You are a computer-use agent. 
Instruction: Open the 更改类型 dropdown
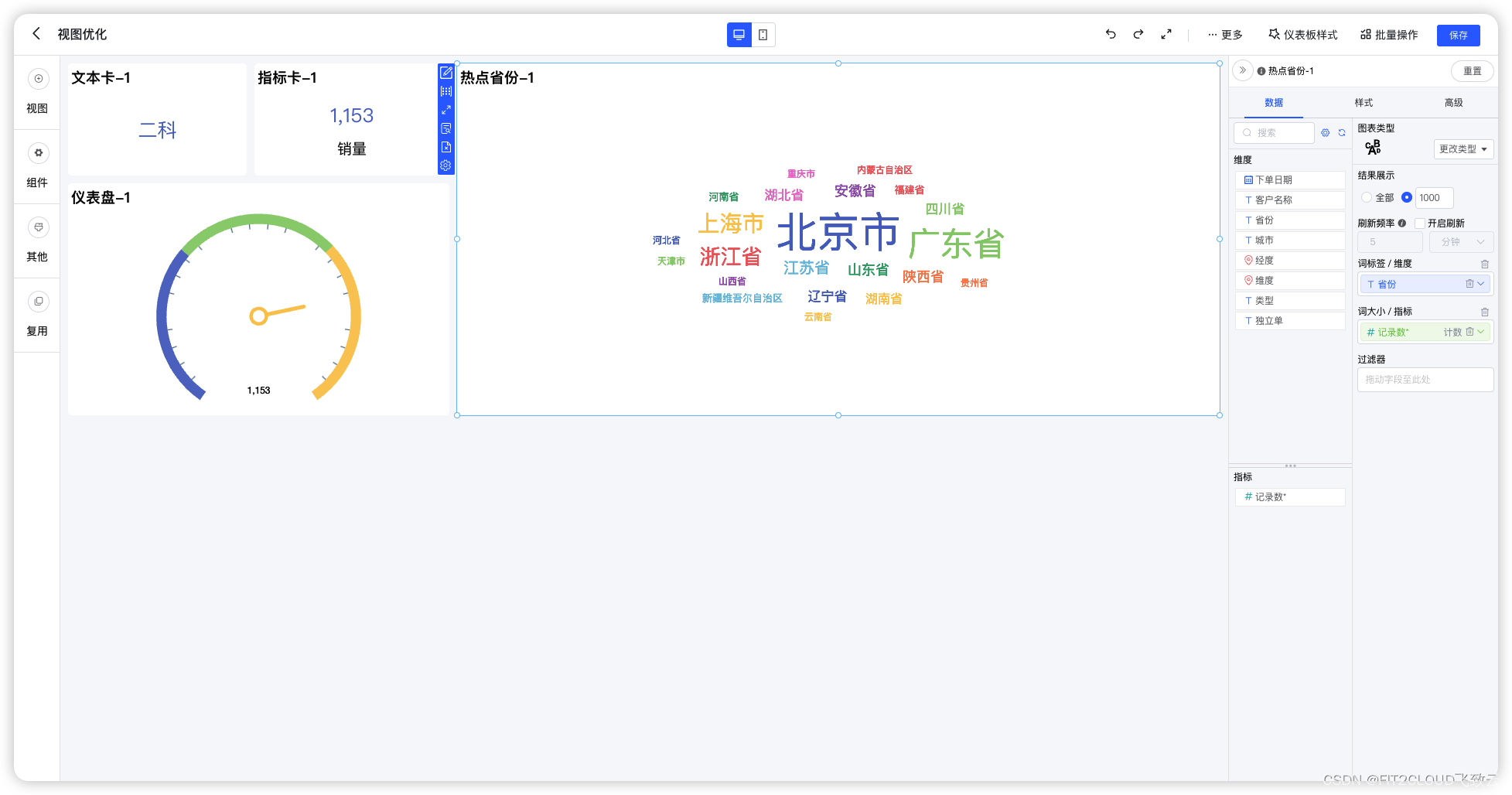1463,148
